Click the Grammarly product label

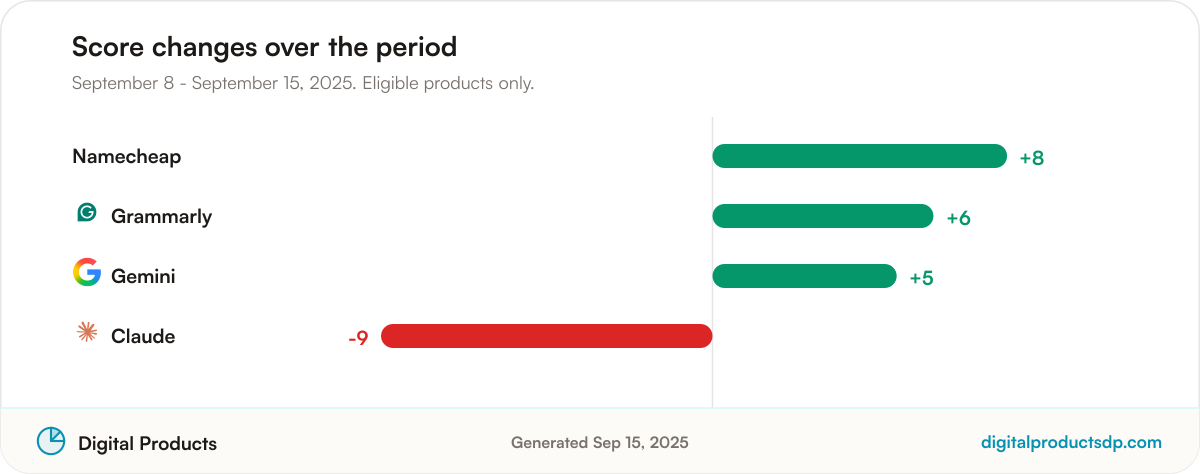coord(161,217)
